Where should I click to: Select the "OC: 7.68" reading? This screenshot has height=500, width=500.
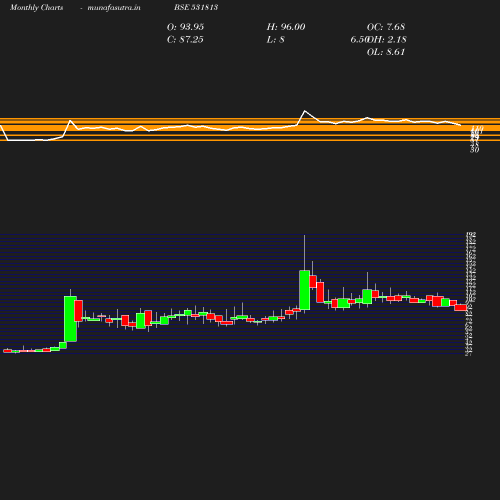386,27
